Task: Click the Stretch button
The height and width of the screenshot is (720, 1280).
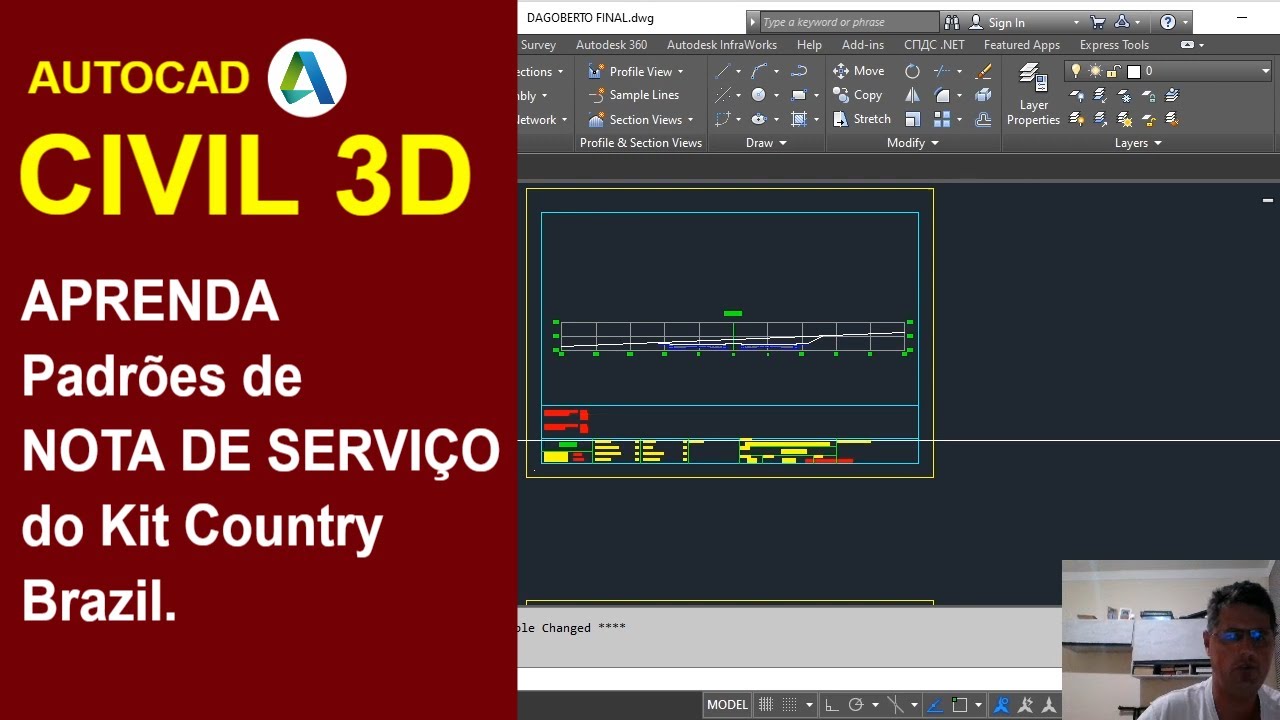Action: tap(862, 119)
